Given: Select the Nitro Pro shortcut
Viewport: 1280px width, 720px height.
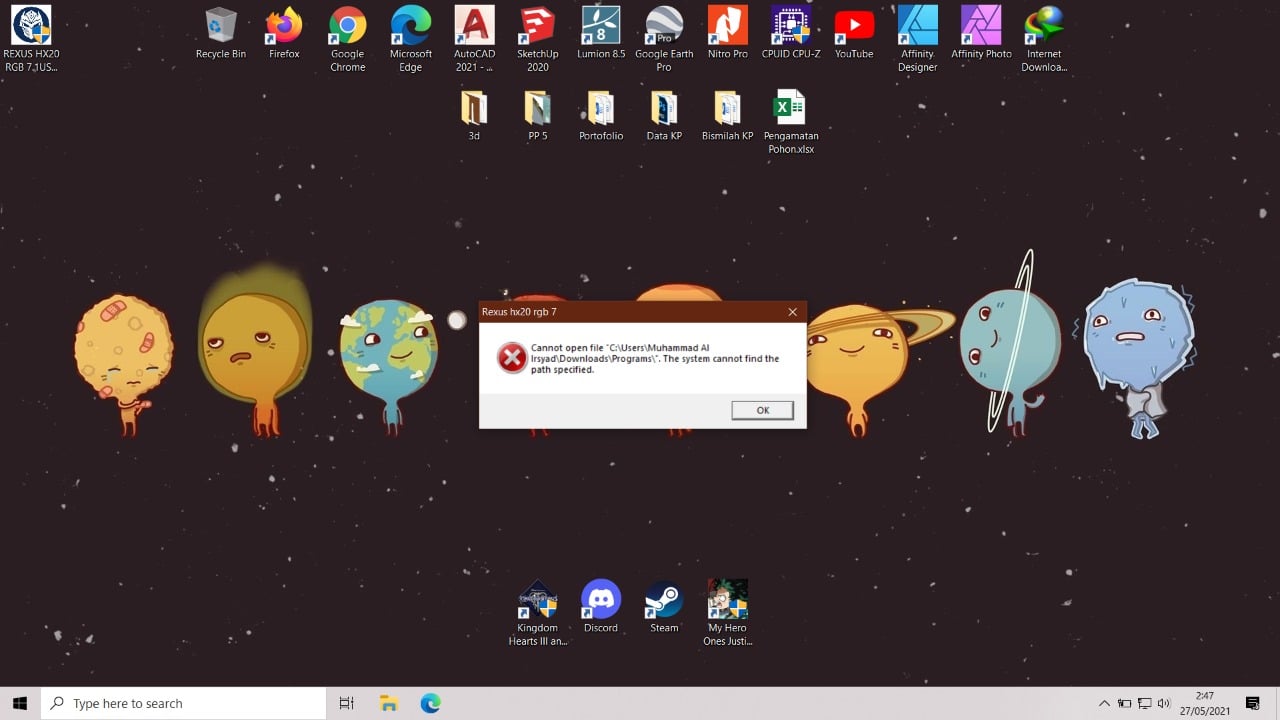Looking at the screenshot, I should tap(727, 33).
